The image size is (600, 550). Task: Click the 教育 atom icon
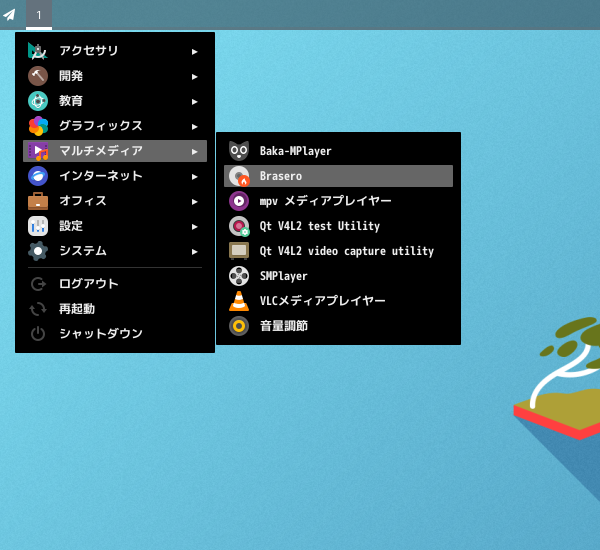point(38,101)
